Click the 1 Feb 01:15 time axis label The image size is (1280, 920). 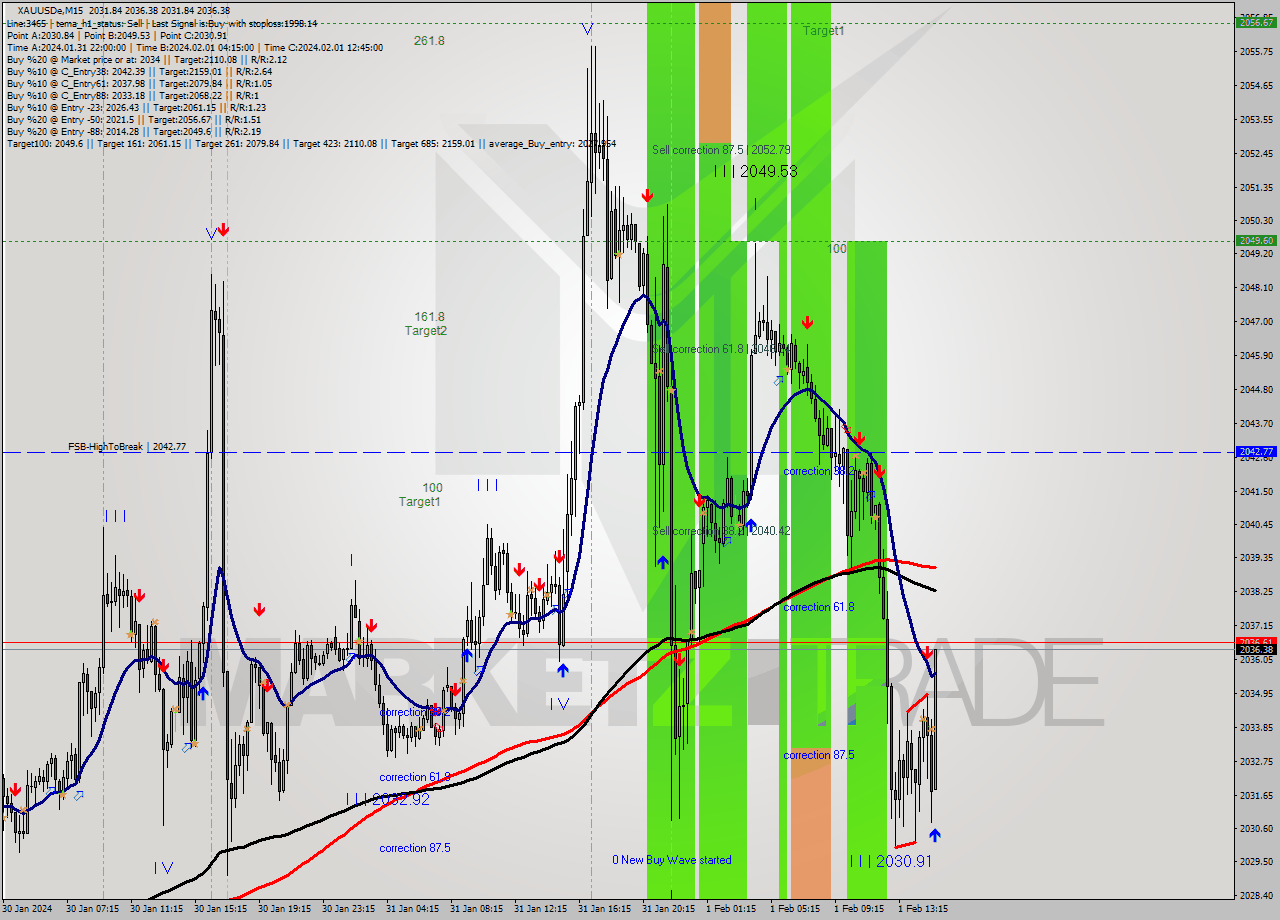click(x=730, y=909)
